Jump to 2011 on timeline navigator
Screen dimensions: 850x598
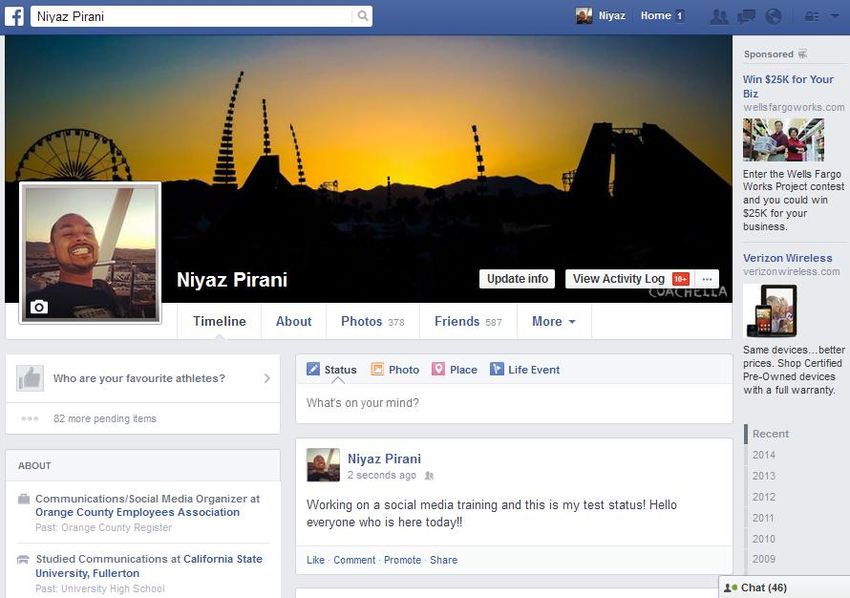pos(763,518)
